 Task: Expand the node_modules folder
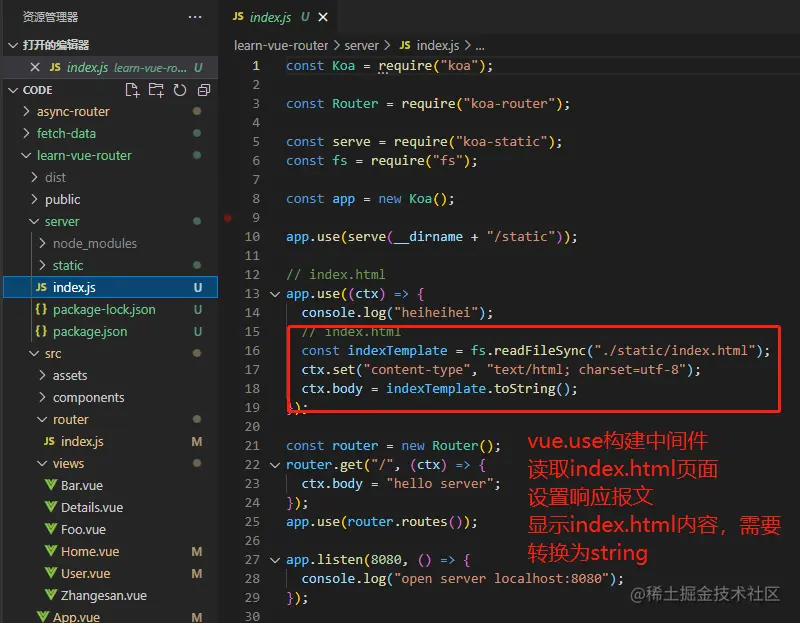point(43,243)
